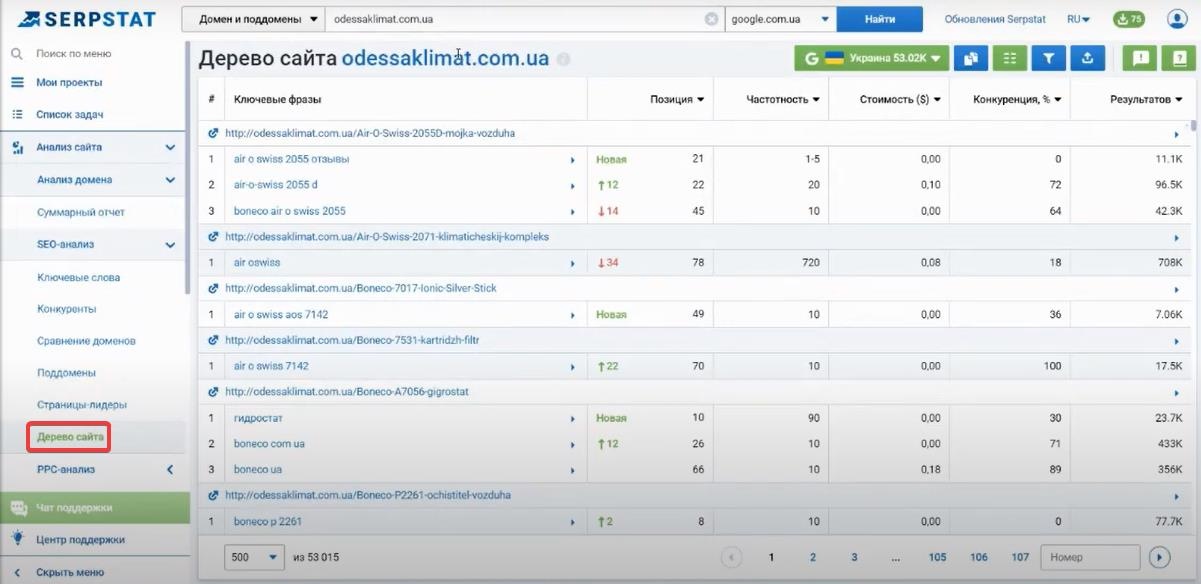Screen dimensions: 1201x584
Task: Click the table vertical scrollbar
Action: (1193, 128)
